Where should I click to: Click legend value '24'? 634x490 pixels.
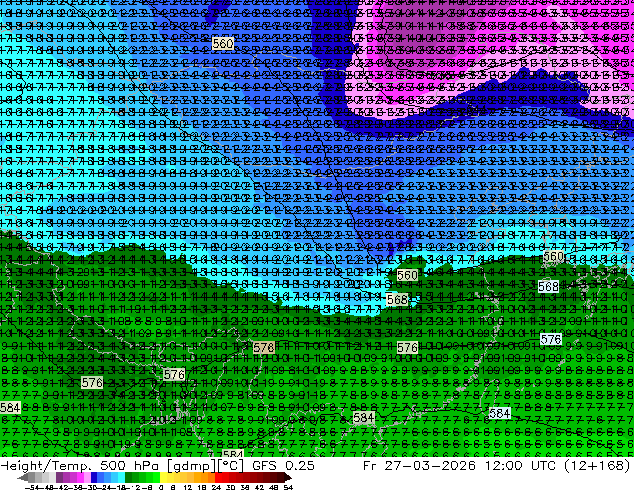click(x=216, y=488)
